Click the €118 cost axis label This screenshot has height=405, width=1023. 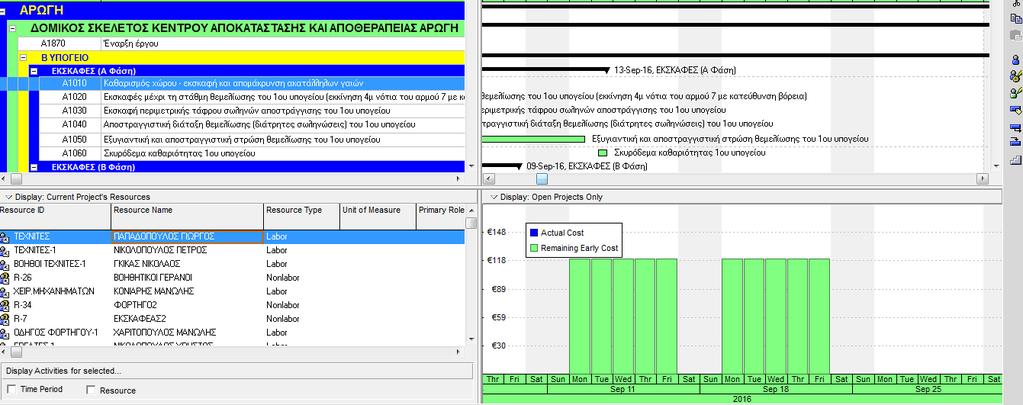(496, 260)
